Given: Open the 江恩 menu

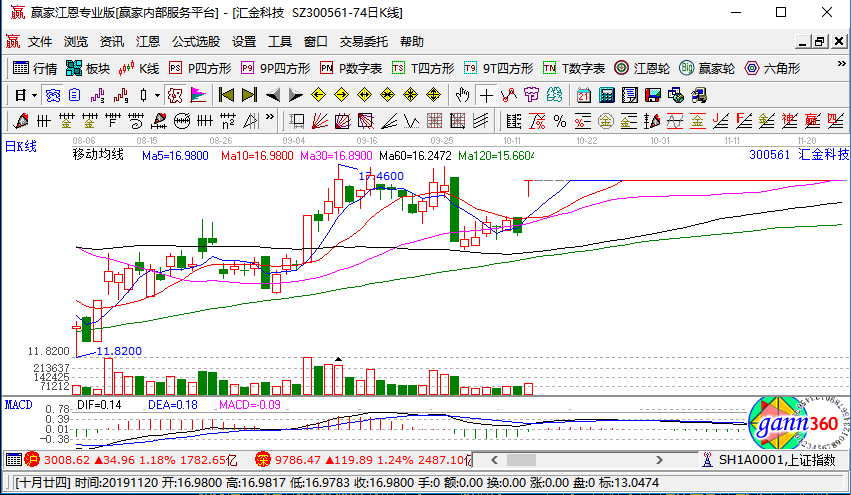Looking at the screenshot, I should click(148, 42).
